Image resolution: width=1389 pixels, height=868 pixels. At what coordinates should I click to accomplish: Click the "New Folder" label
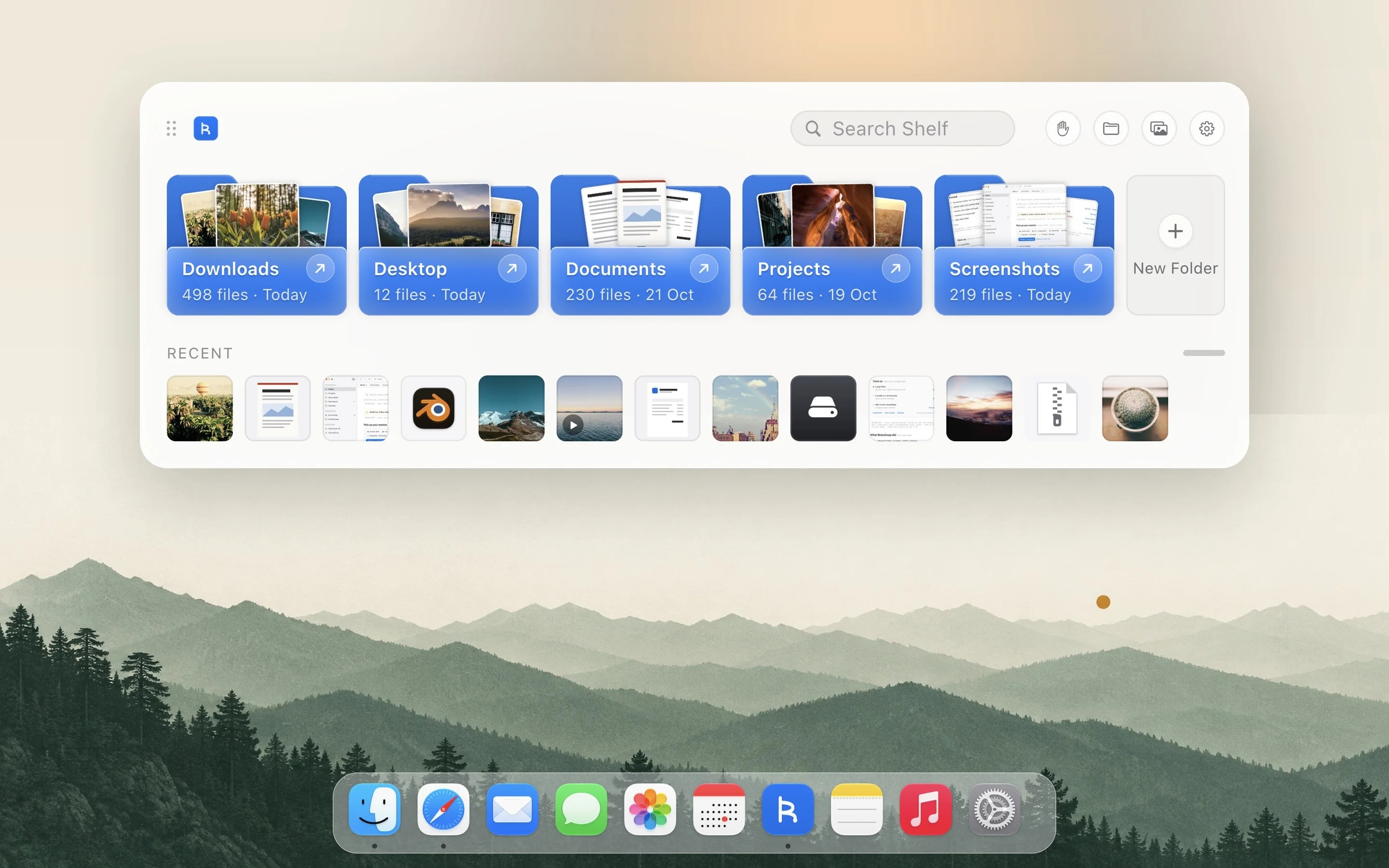click(x=1175, y=268)
